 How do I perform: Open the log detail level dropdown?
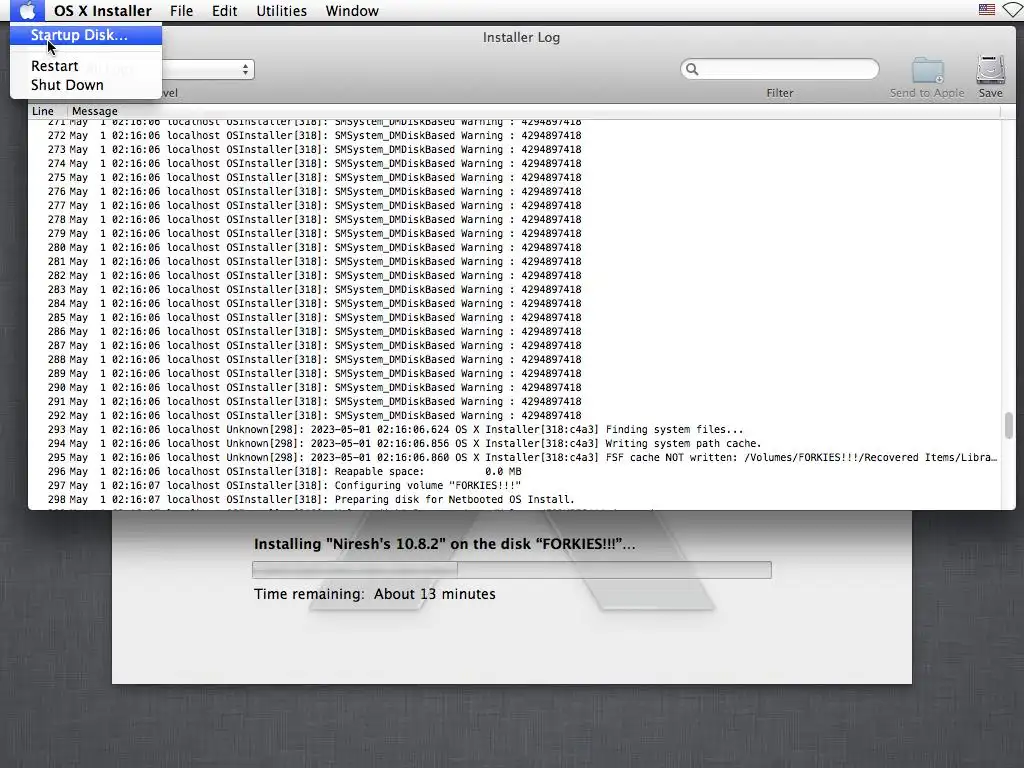208,69
